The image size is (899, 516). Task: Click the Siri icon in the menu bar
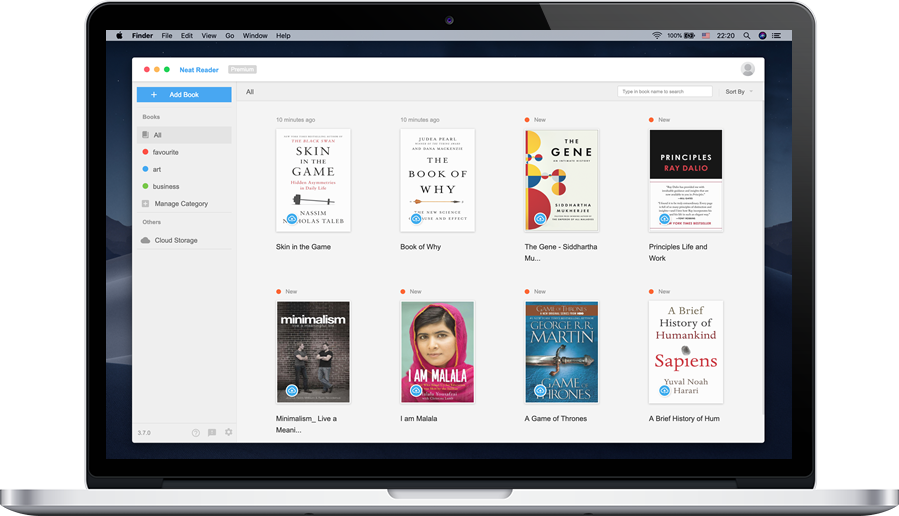[762, 35]
